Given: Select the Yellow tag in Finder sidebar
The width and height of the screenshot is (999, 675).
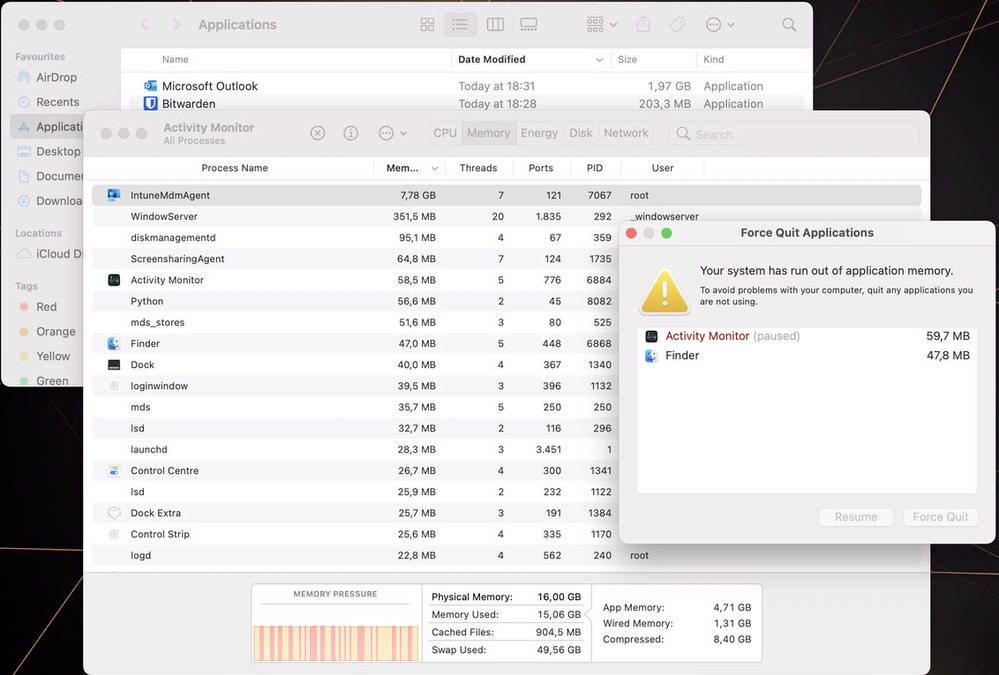Looking at the screenshot, I should (x=53, y=356).
